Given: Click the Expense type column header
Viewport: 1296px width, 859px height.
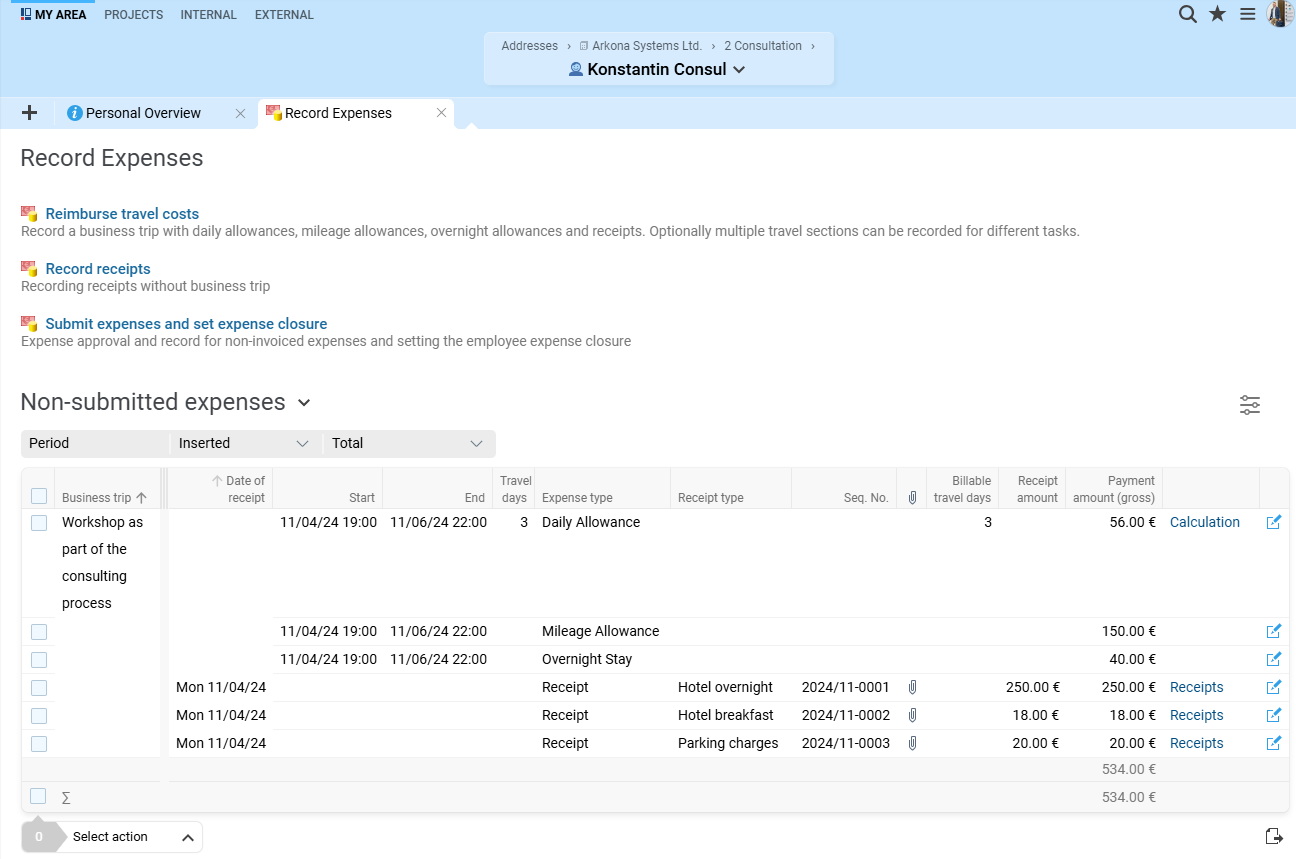Looking at the screenshot, I should [577, 497].
